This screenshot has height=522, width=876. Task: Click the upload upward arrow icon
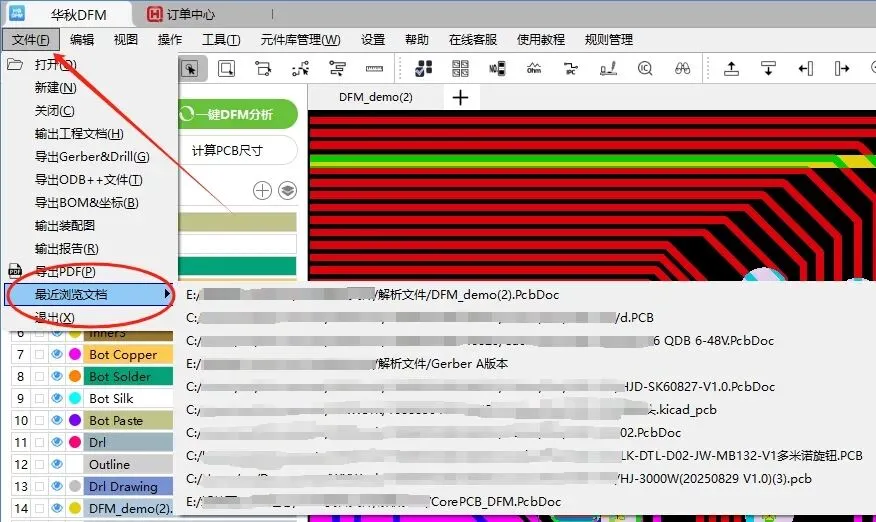[x=731, y=68]
